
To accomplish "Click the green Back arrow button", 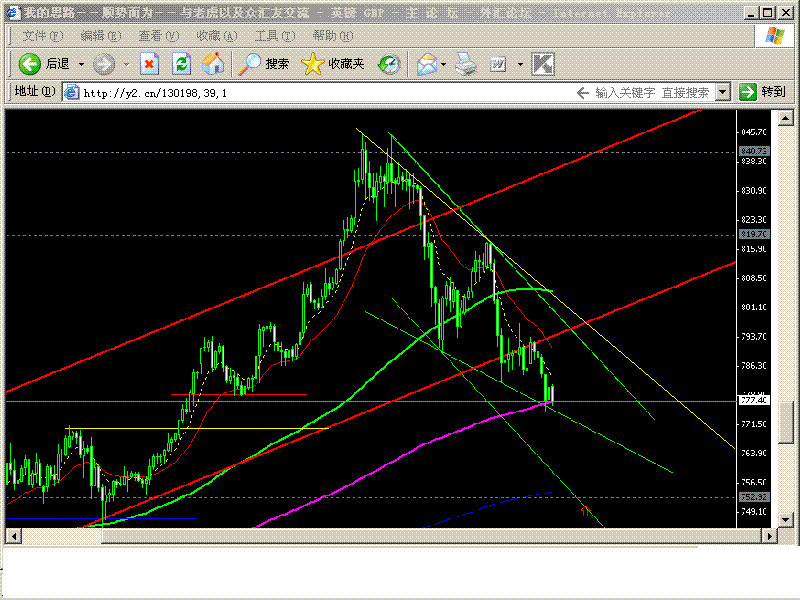I will [30, 64].
